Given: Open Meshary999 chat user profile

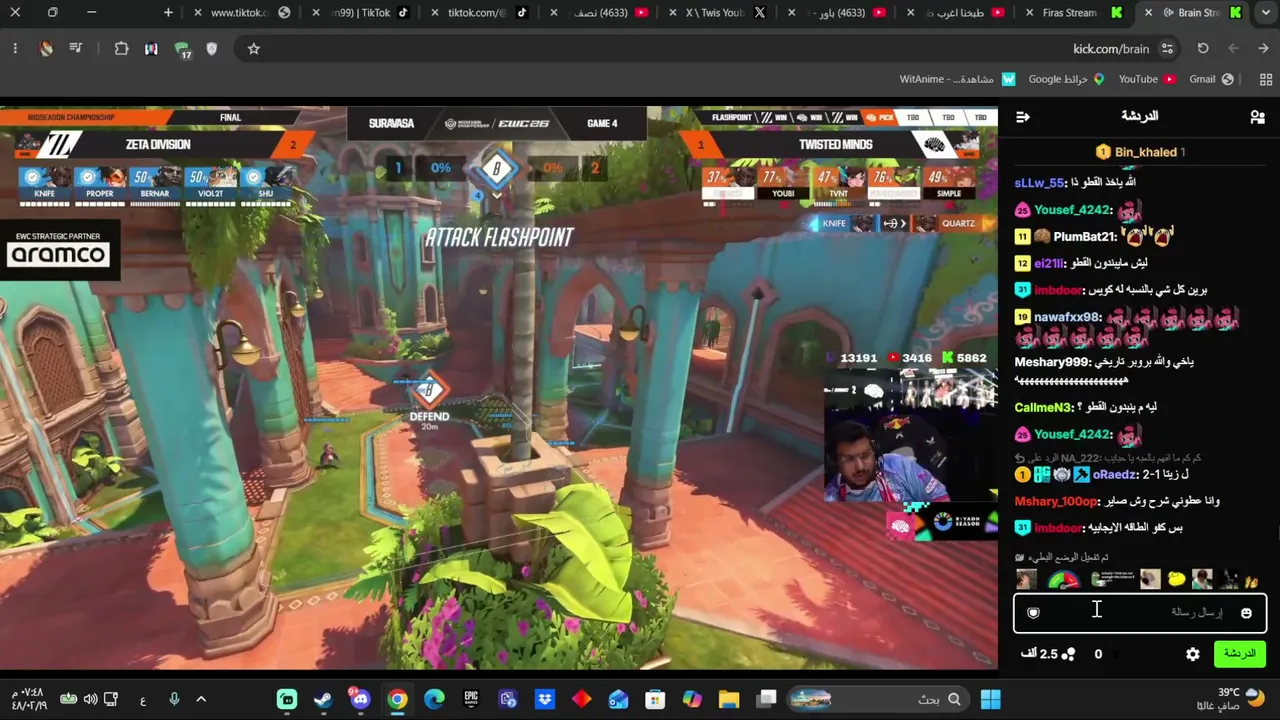Looking at the screenshot, I should click(x=1052, y=362).
